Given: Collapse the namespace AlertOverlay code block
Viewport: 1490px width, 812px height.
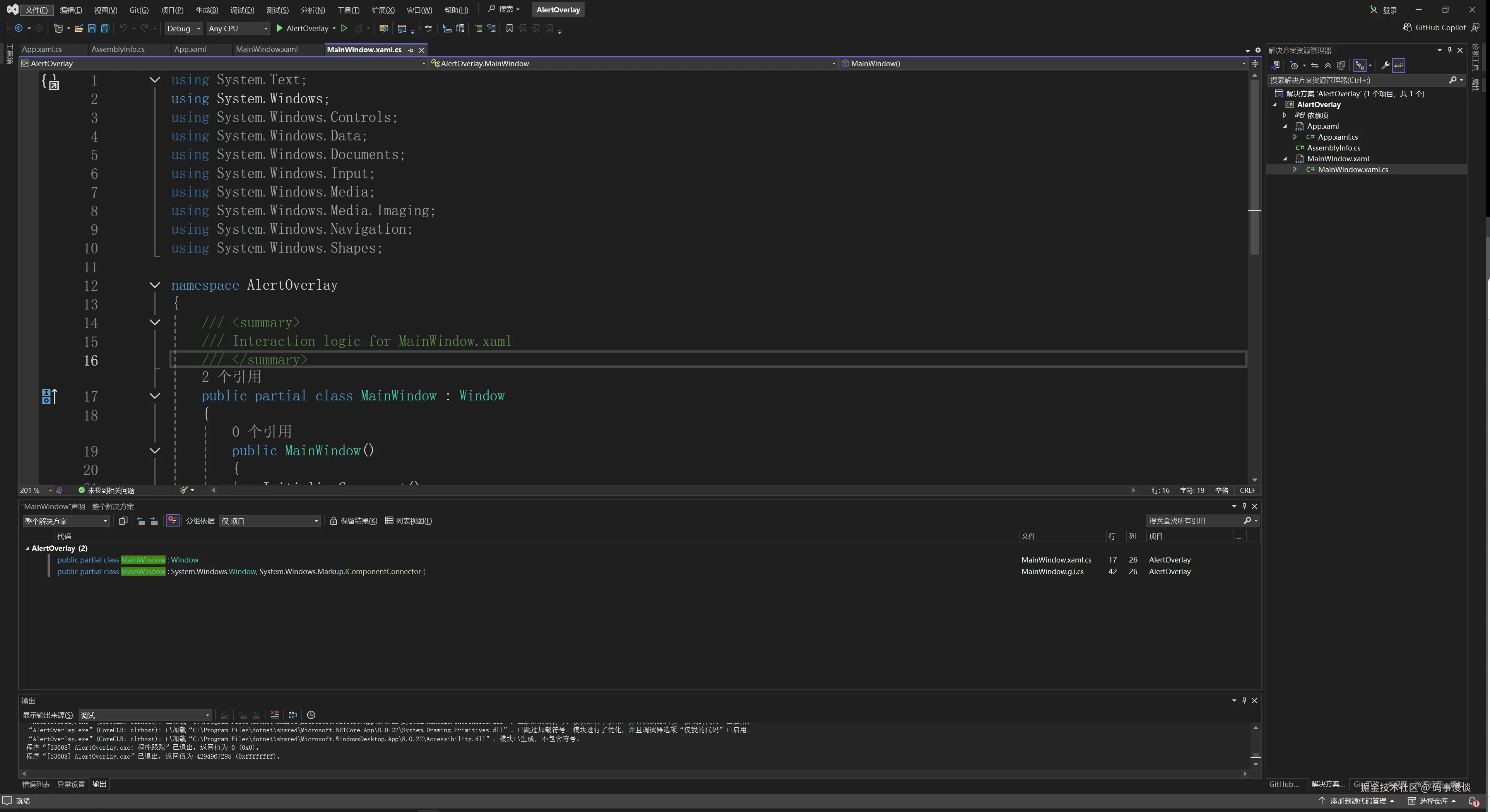Looking at the screenshot, I should pos(154,285).
